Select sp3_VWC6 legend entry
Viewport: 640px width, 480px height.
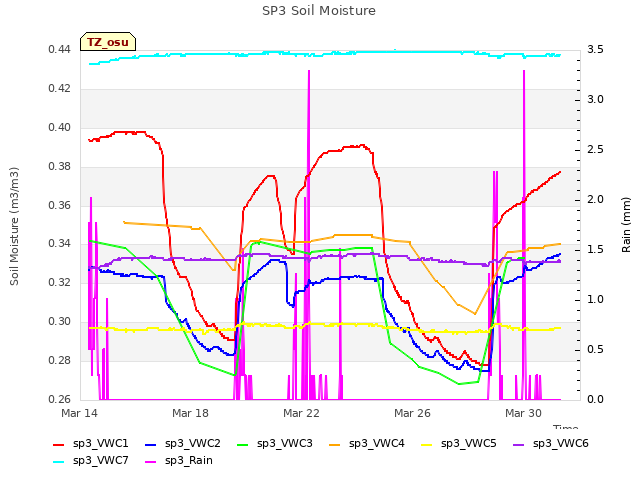tap(551, 444)
